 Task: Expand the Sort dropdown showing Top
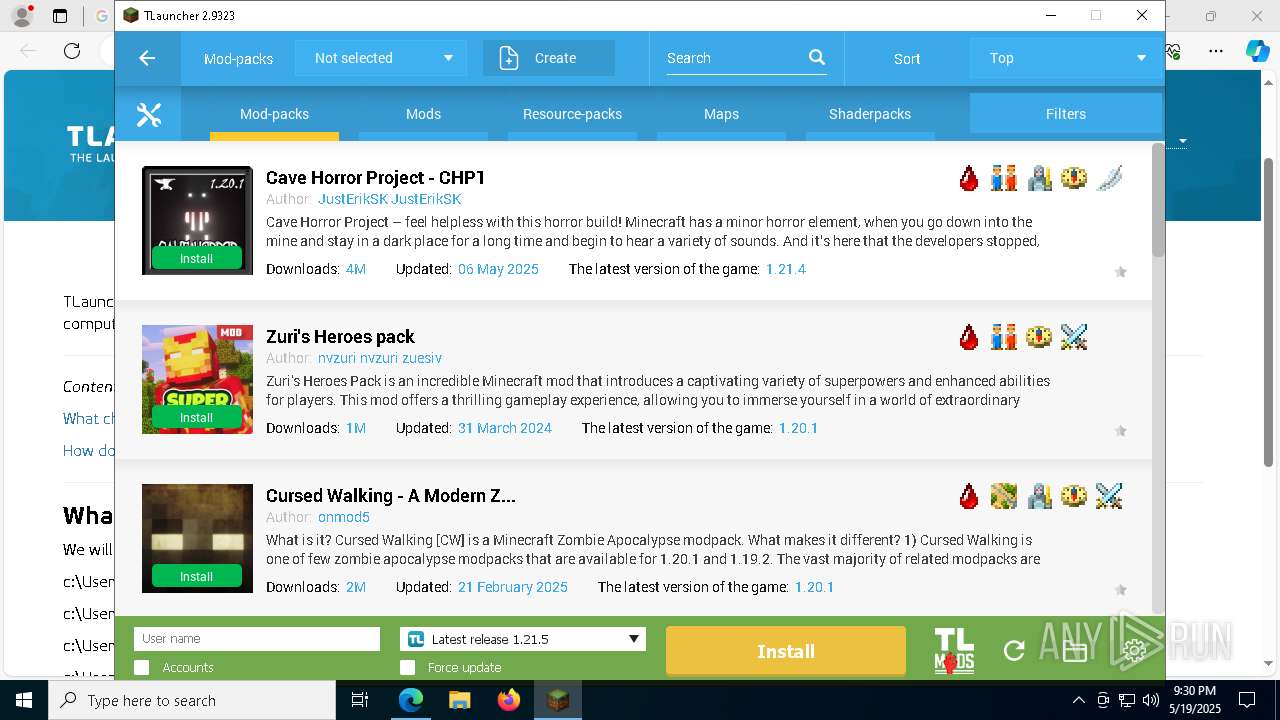pyautogui.click(x=1066, y=58)
